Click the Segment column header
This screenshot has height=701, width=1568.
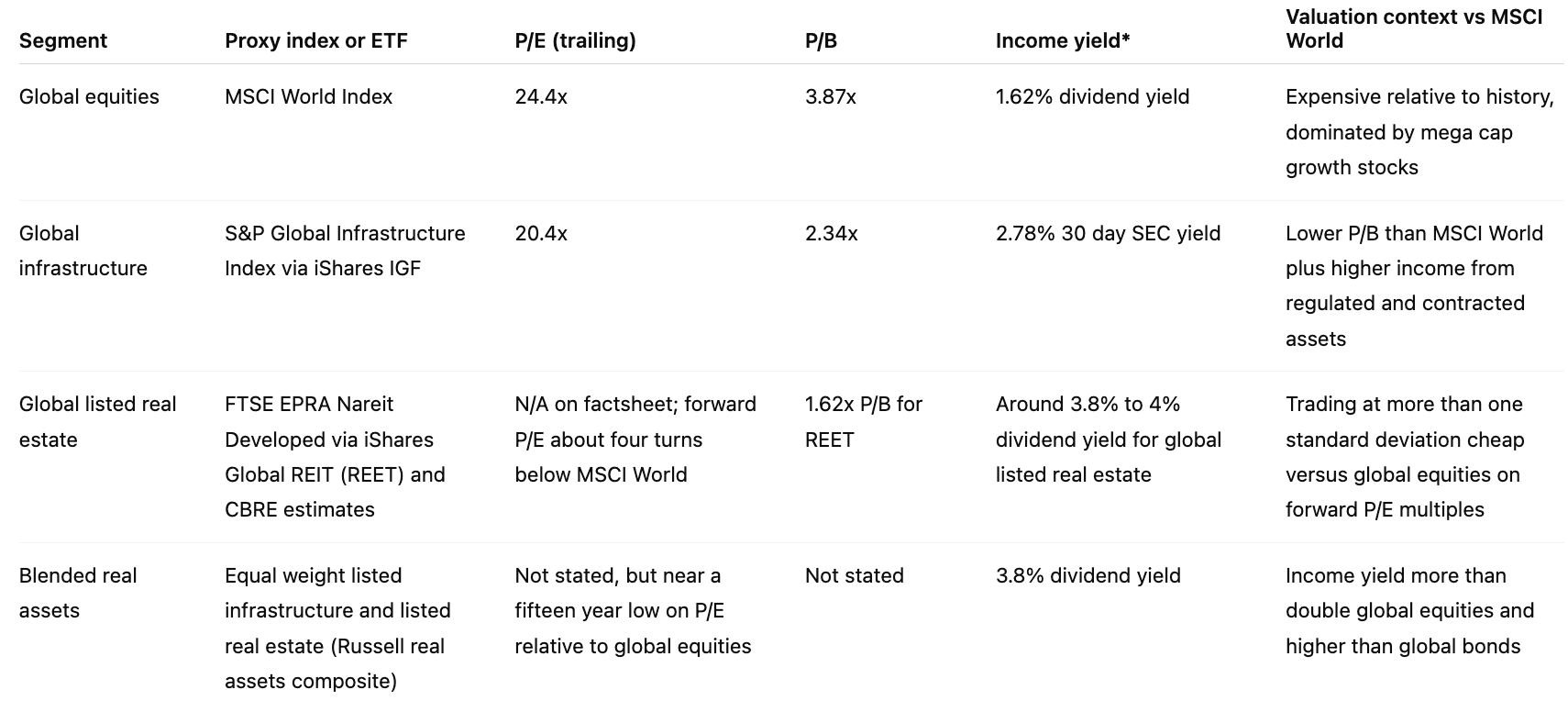(x=63, y=40)
